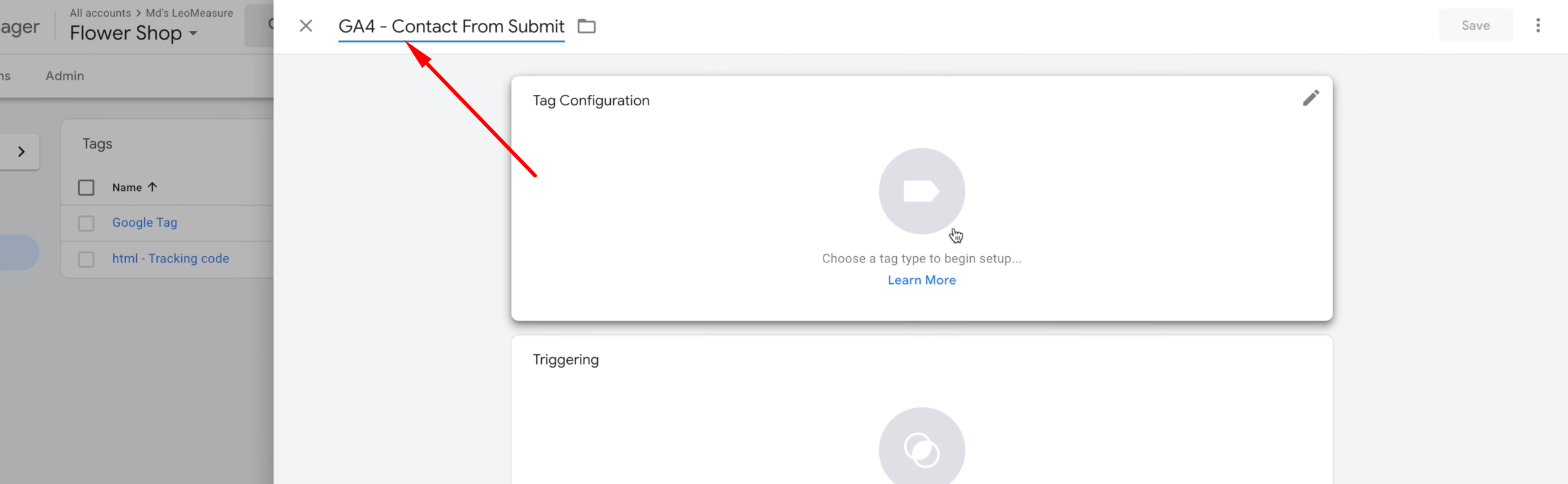Open the Learn More link
This screenshot has width=1568, height=484.
[x=921, y=280]
